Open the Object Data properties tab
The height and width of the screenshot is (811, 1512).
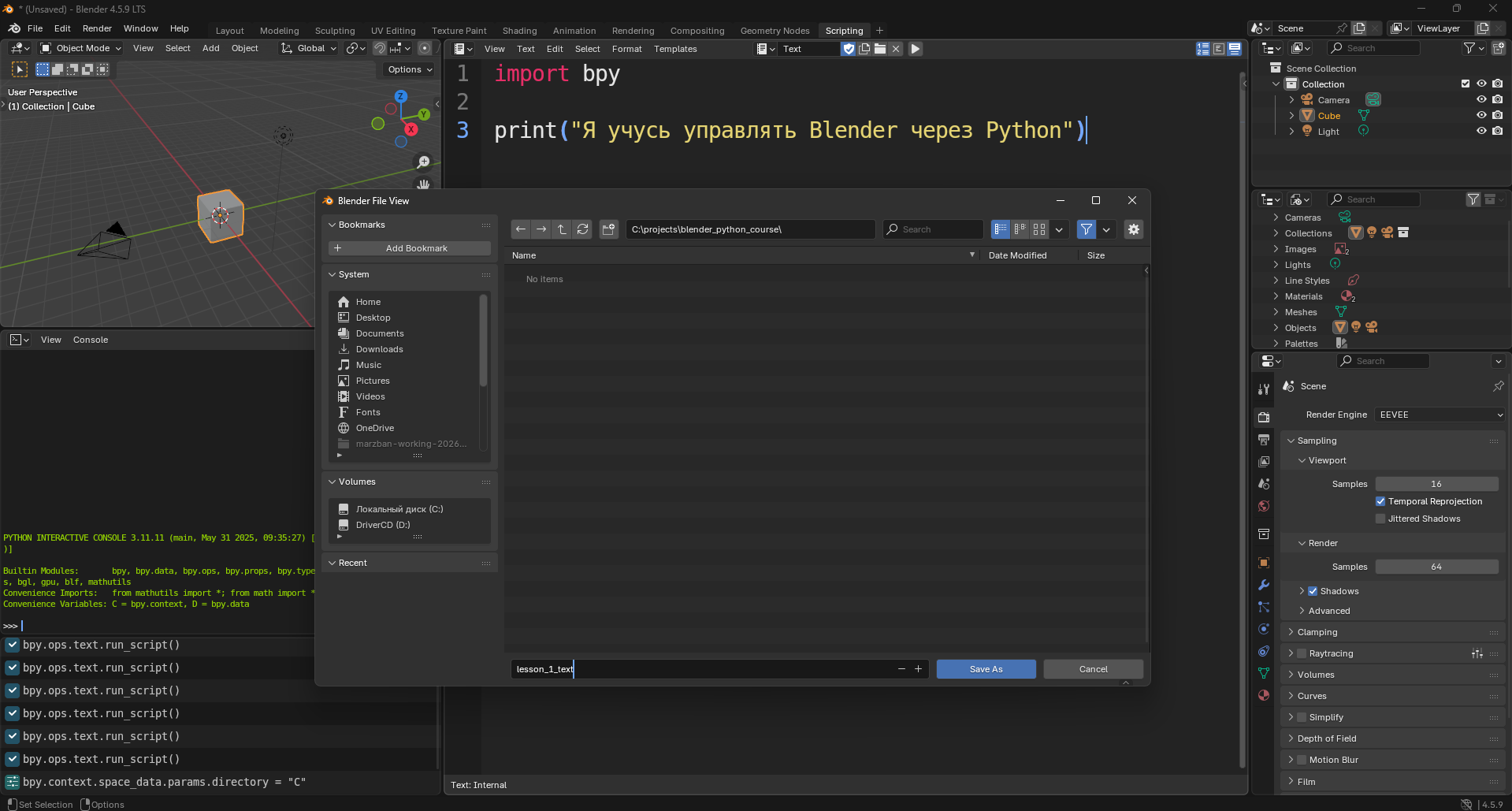1264,673
